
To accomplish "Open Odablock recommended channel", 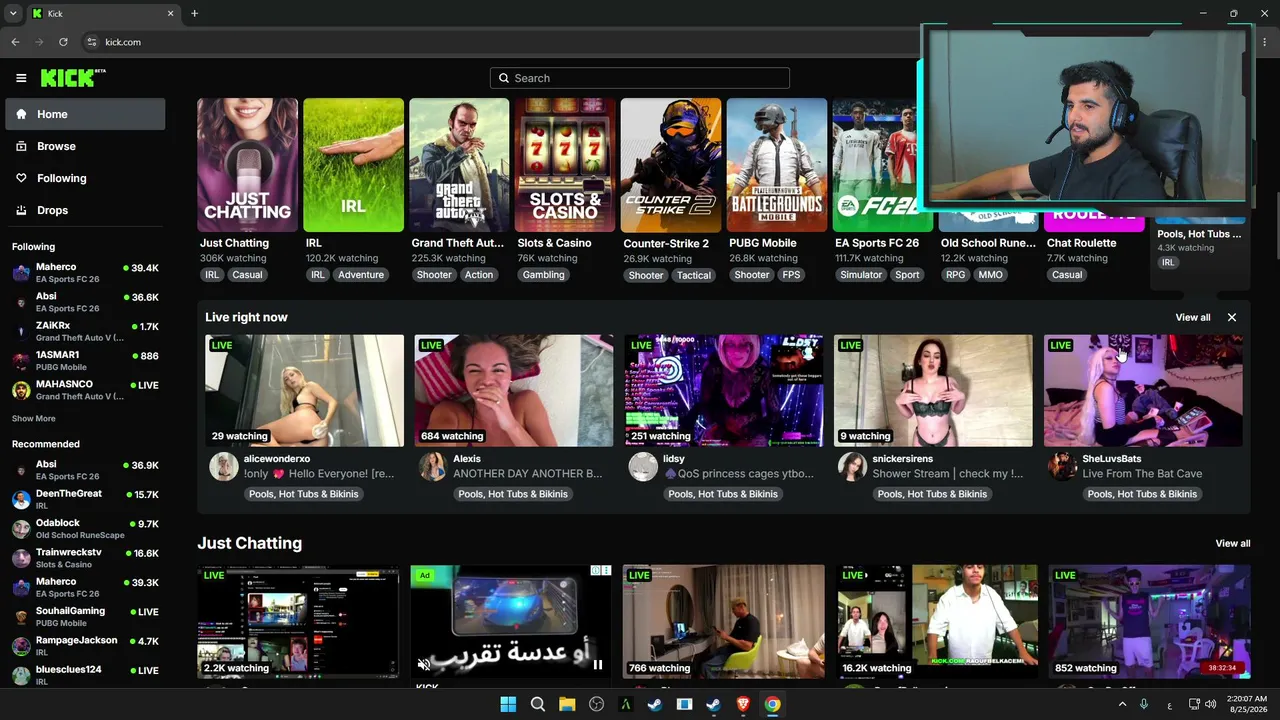I will point(85,528).
